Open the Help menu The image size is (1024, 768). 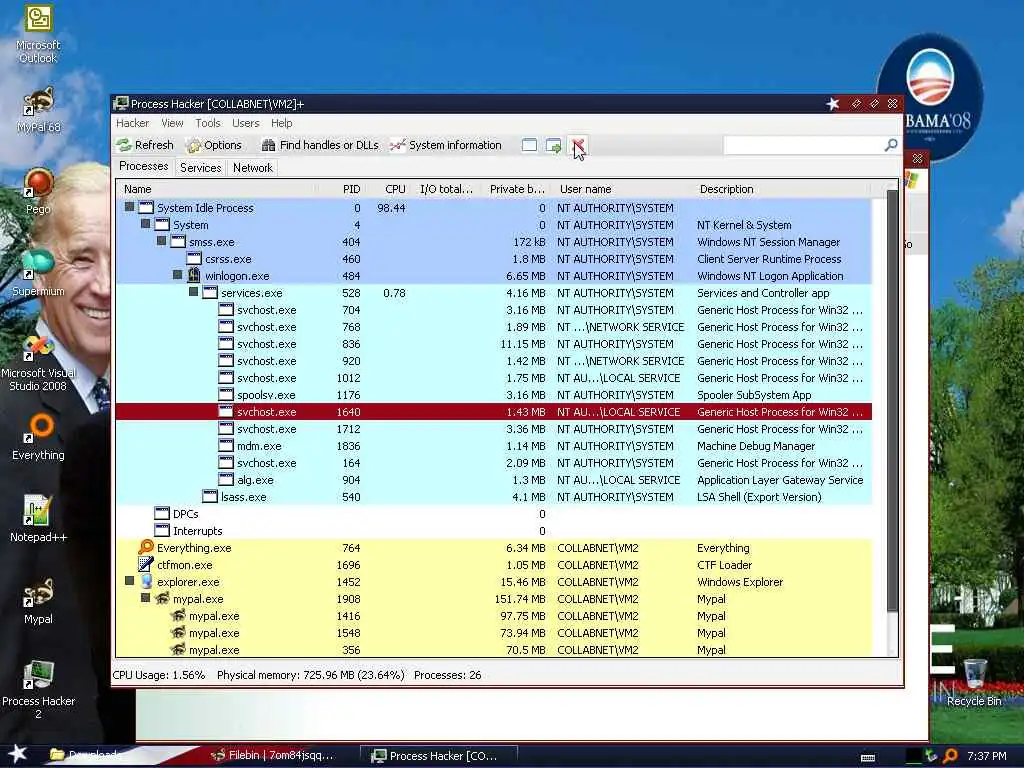(281, 123)
